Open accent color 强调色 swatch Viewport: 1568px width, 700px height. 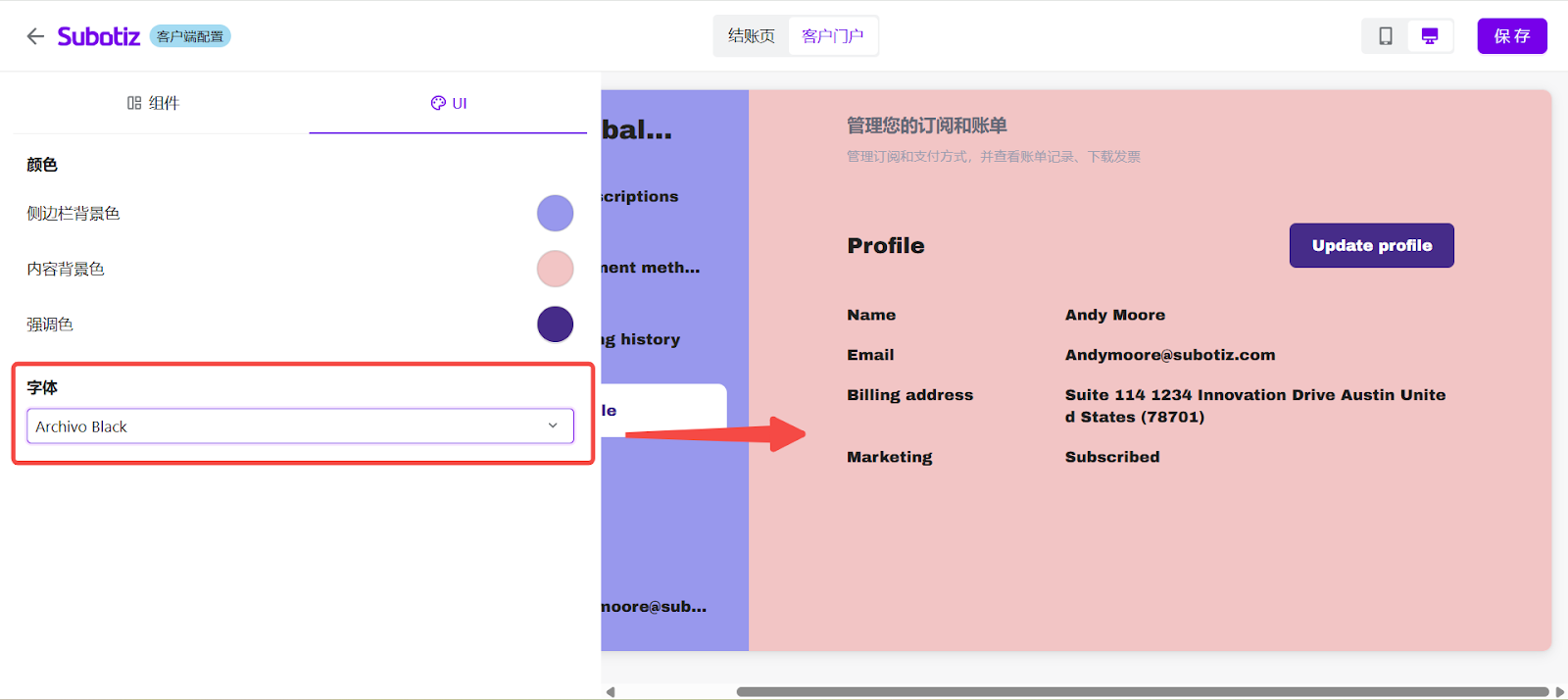(x=555, y=325)
